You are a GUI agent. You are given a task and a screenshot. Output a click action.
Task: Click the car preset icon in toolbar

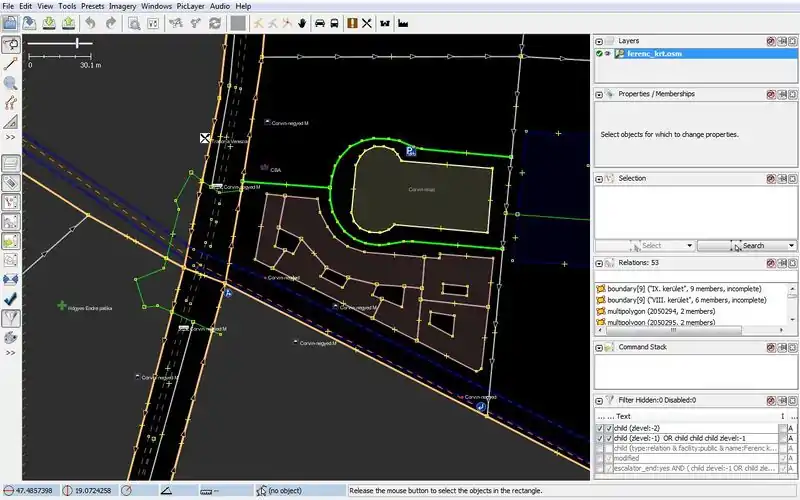click(x=320, y=22)
